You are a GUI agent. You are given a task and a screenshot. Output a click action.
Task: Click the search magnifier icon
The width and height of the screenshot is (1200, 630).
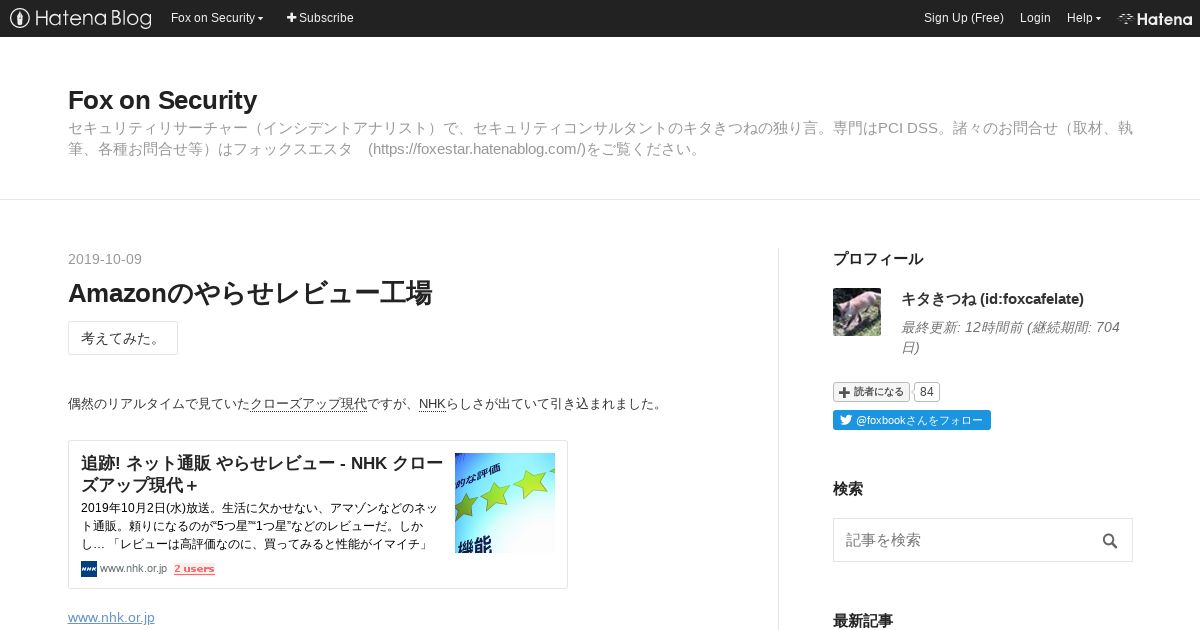point(1110,541)
